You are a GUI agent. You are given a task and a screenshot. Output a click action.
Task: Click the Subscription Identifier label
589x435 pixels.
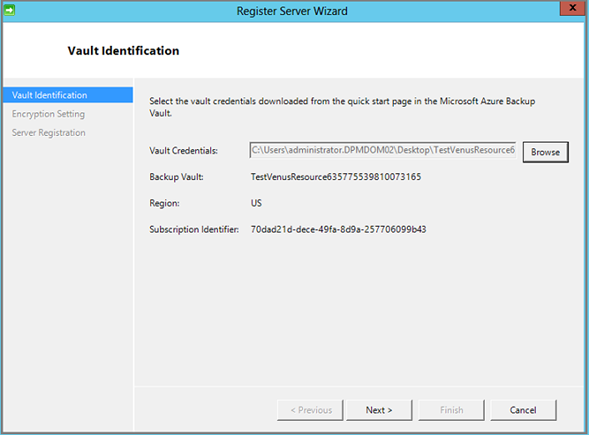pyautogui.click(x=194, y=230)
